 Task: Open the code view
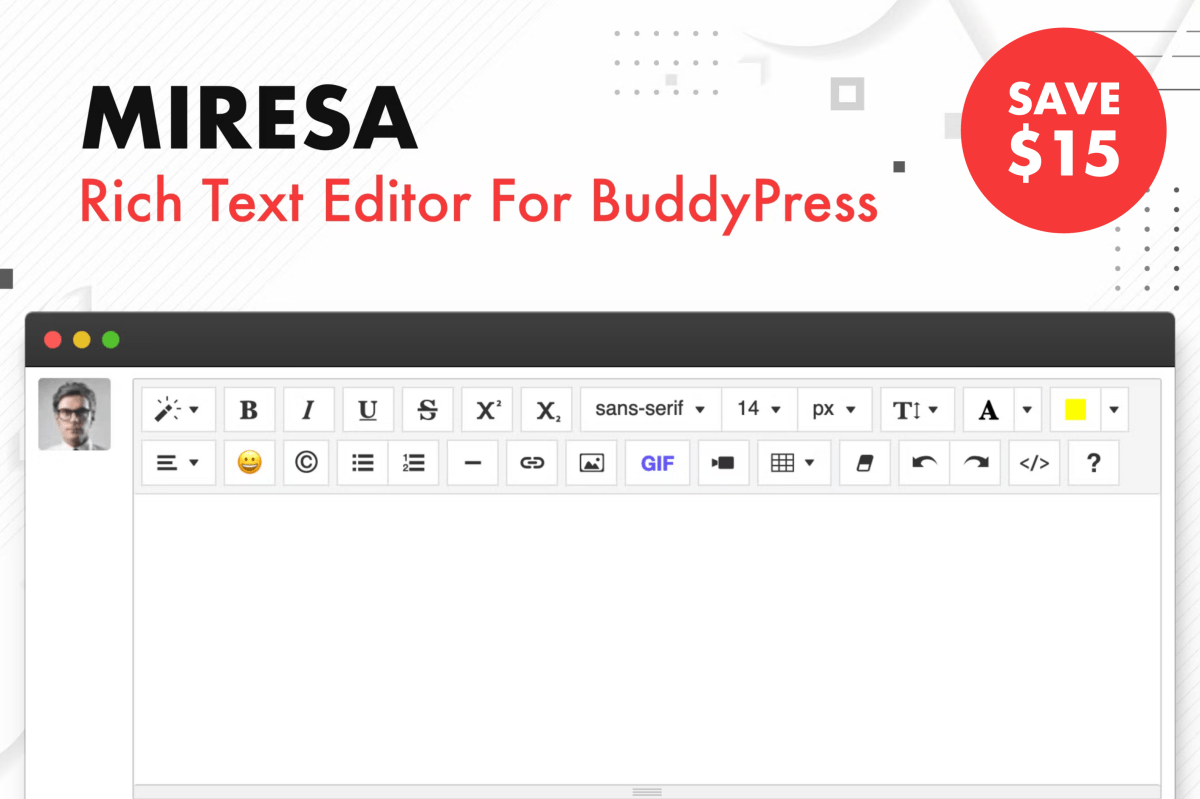[1033, 463]
